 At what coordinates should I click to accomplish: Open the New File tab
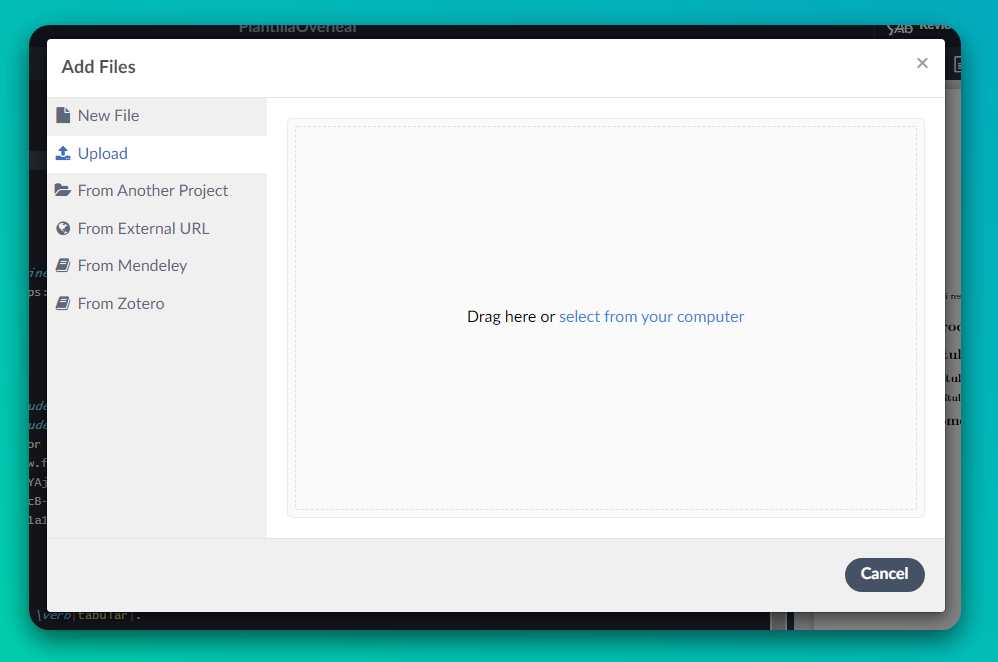(108, 115)
